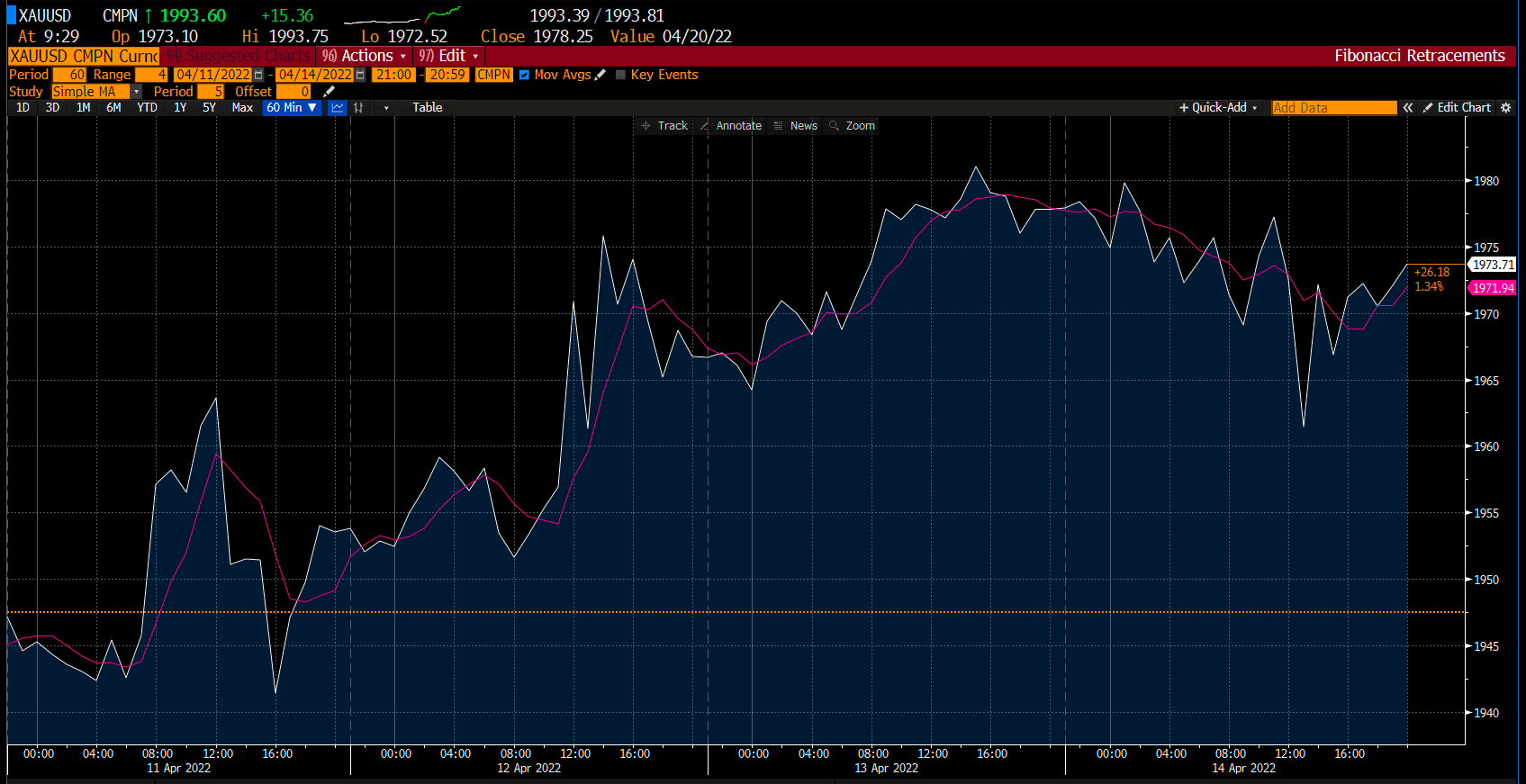Screen dimensions: 1526x784
Task: Open chart settings with the gear icon
Action: [1505, 108]
